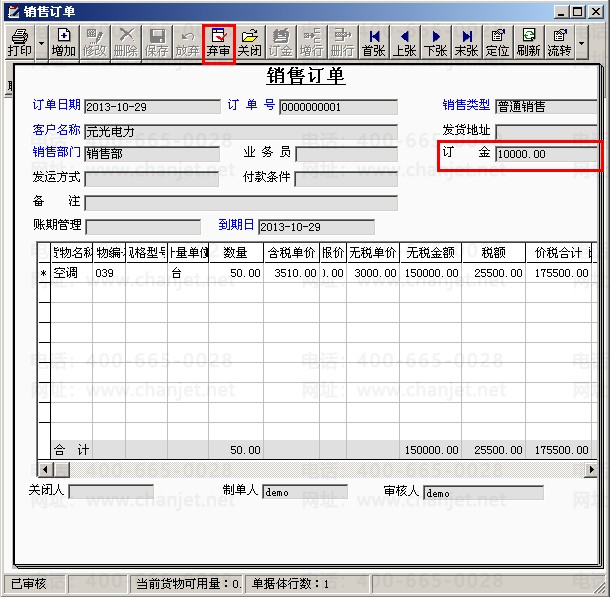This screenshot has width=610, height=597.
Task: Select the goods code cell 039
Action: (x=109, y=273)
